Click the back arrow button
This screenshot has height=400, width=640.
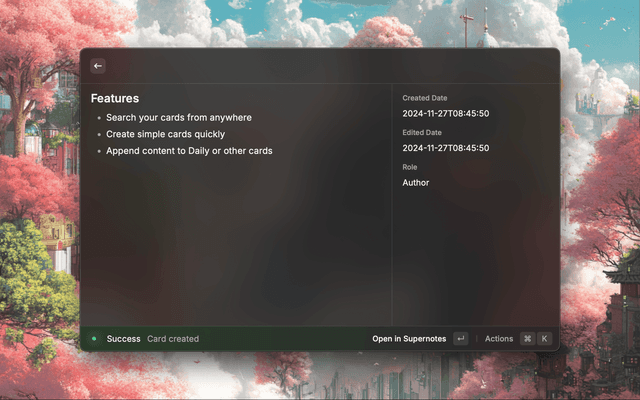tap(98, 66)
